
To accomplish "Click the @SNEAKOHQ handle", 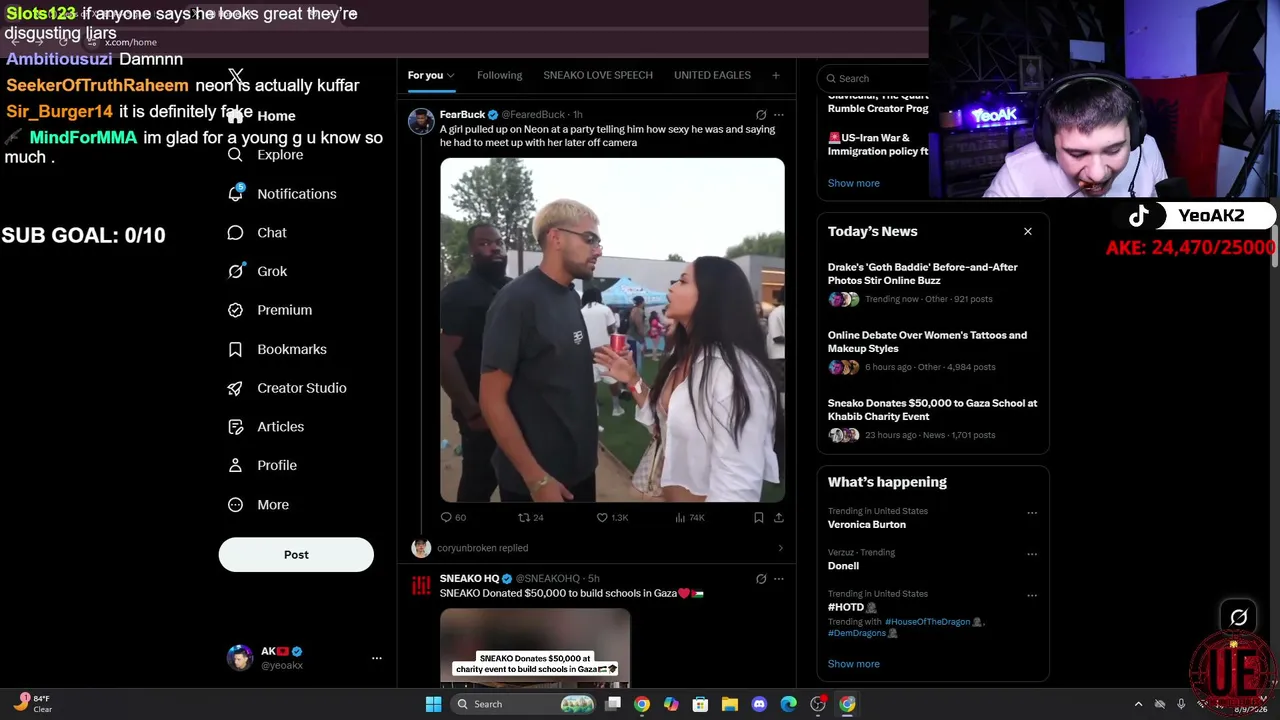I will (x=548, y=579).
